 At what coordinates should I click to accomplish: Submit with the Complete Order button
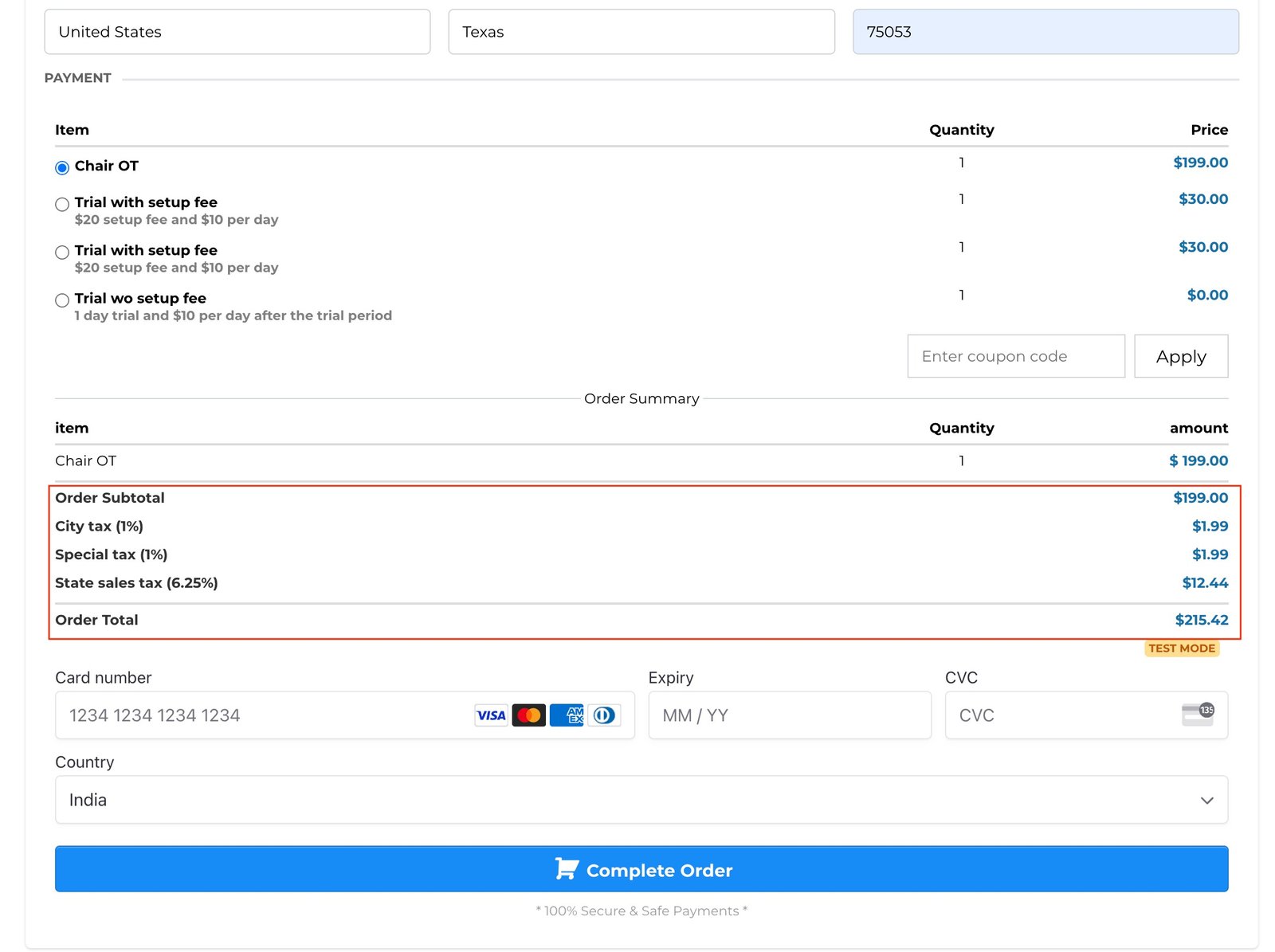tap(641, 869)
